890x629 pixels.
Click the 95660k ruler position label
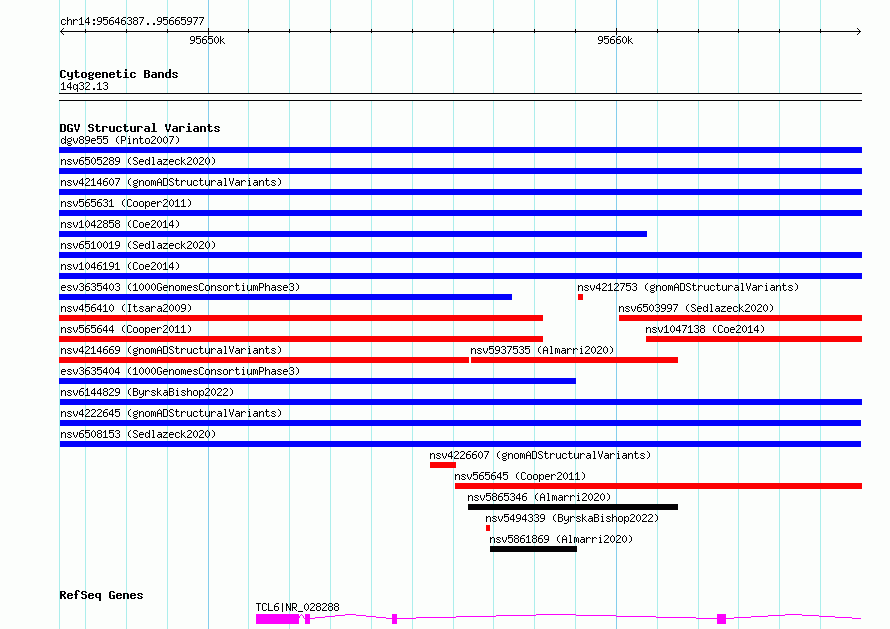pos(615,40)
